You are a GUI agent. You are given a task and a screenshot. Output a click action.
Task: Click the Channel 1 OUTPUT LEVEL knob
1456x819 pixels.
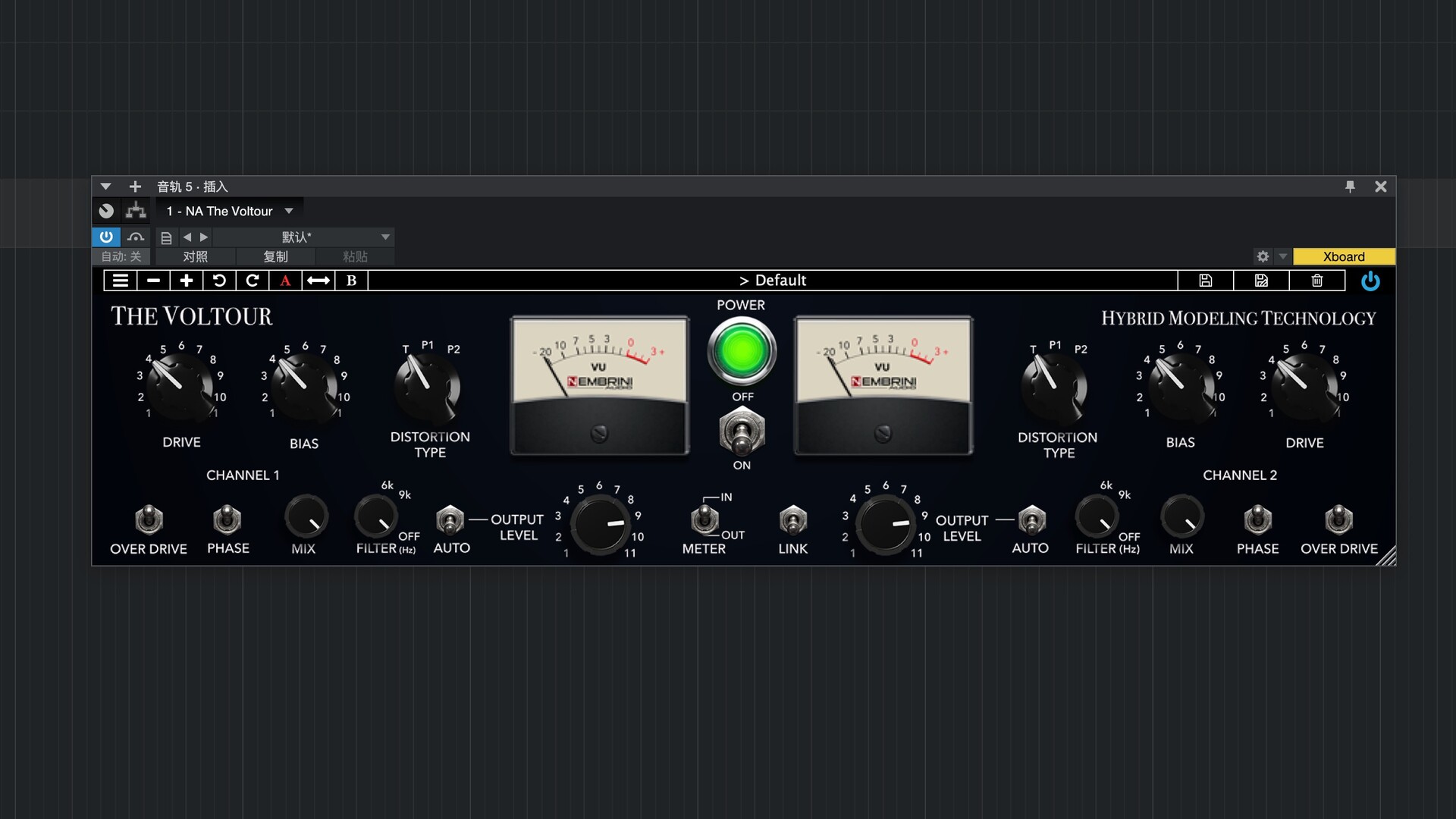pyautogui.click(x=600, y=525)
